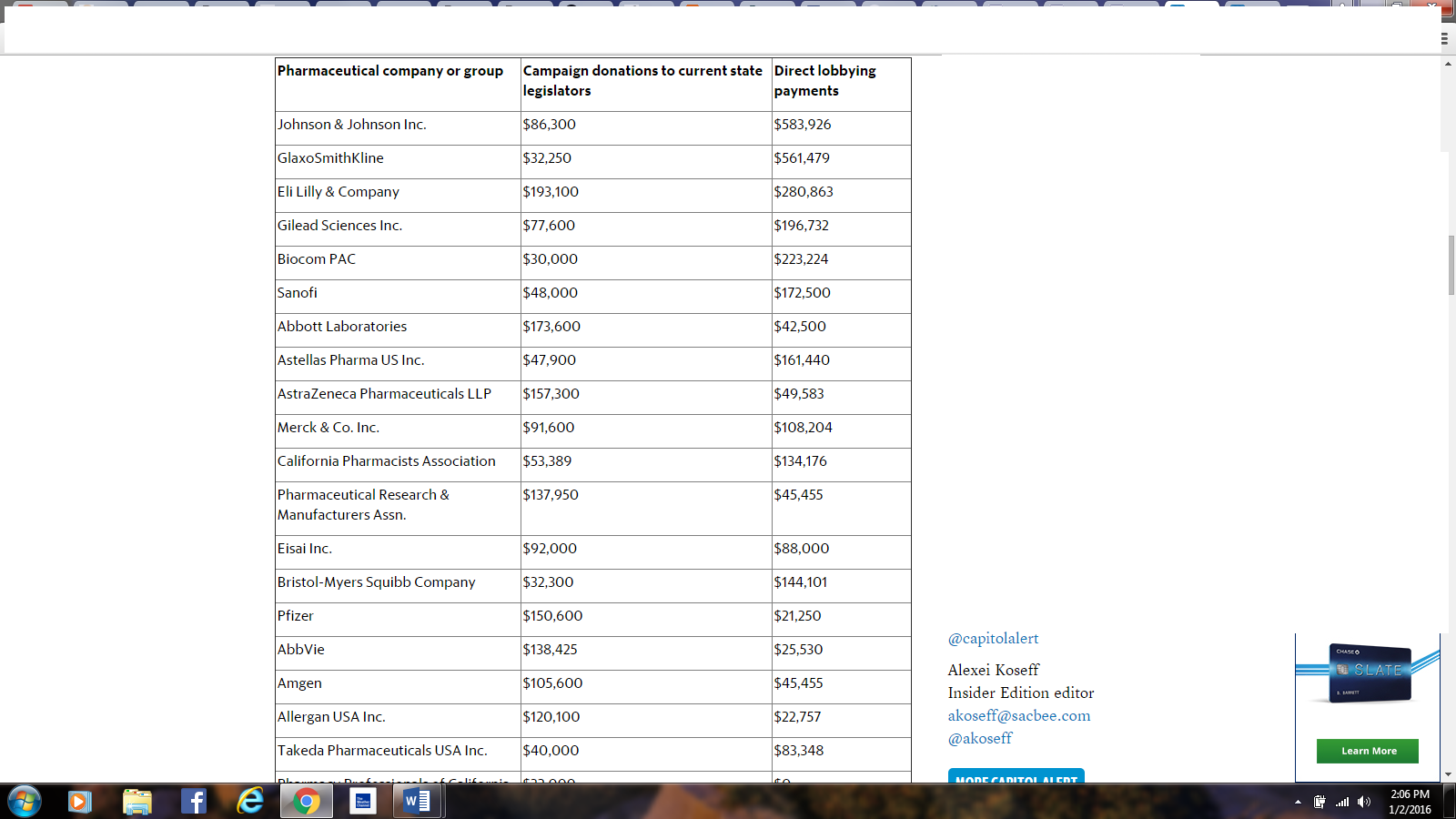Click GlaxoSmithKline's $561,479 lobbying value
The width and height of the screenshot is (1456, 819).
pyautogui.click(x=802, y=158)
